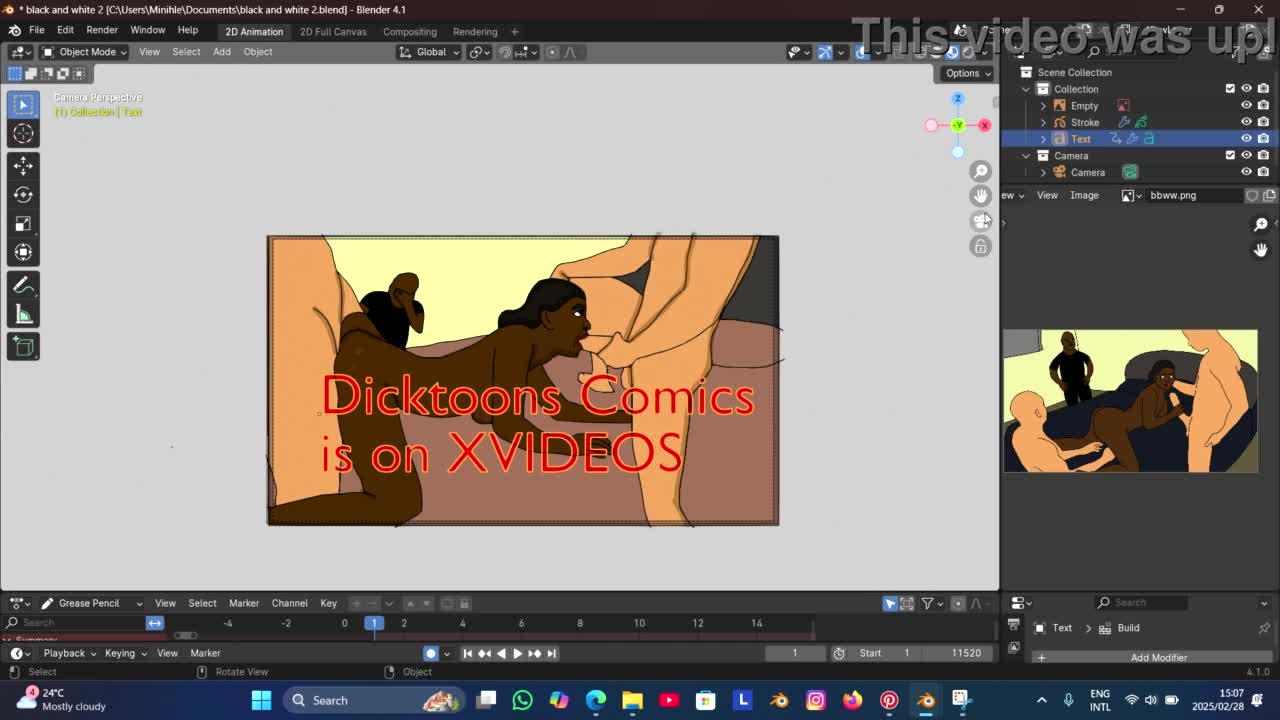Viewport: 1280px width, 720px height.
Task: Open WhatsApp from the Windows taskbar
Action: (522, 700)
